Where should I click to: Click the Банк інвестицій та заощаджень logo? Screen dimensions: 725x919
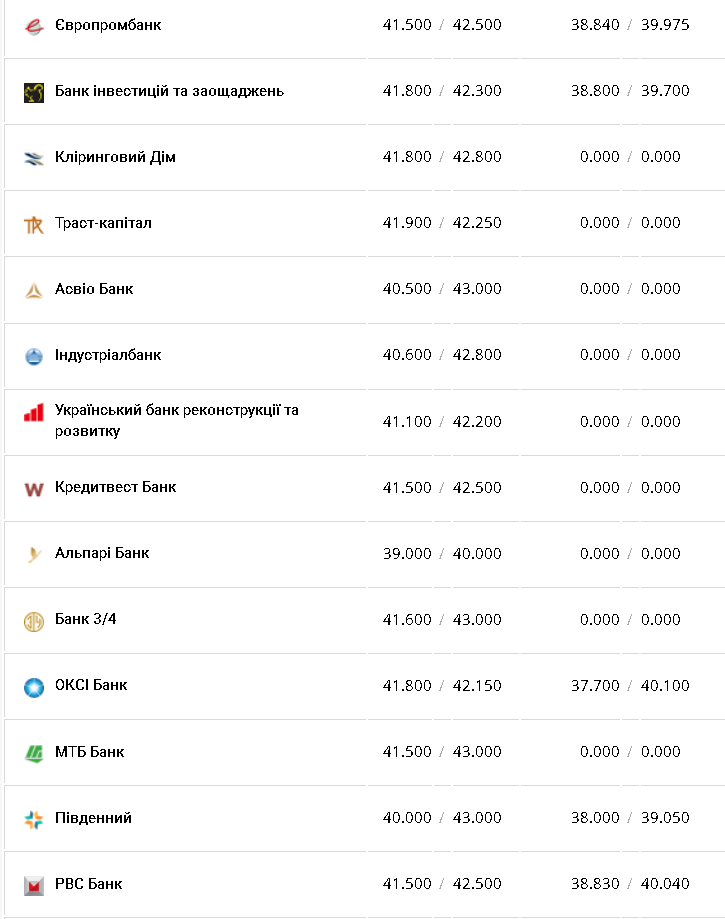[34, 92]
